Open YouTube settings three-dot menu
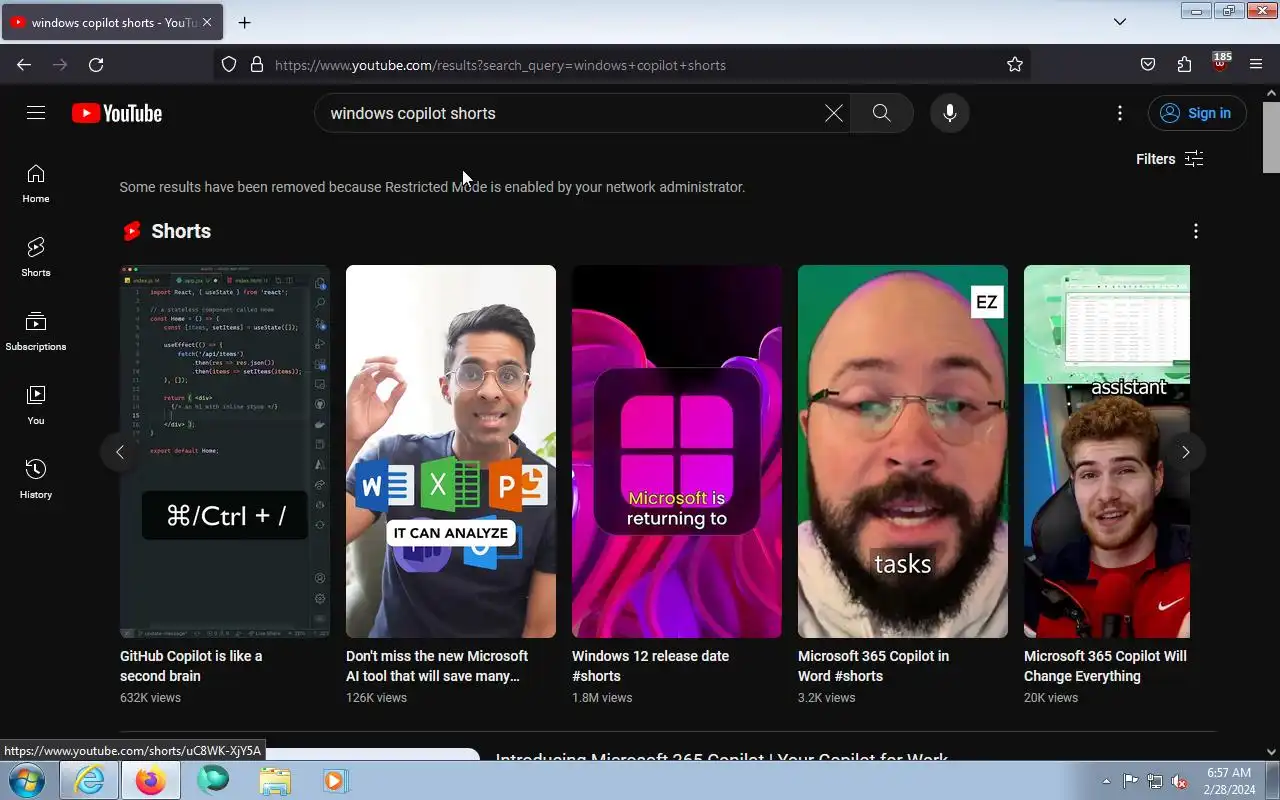This screenshot has width=1280, height=800. (x=1120, y=113)
